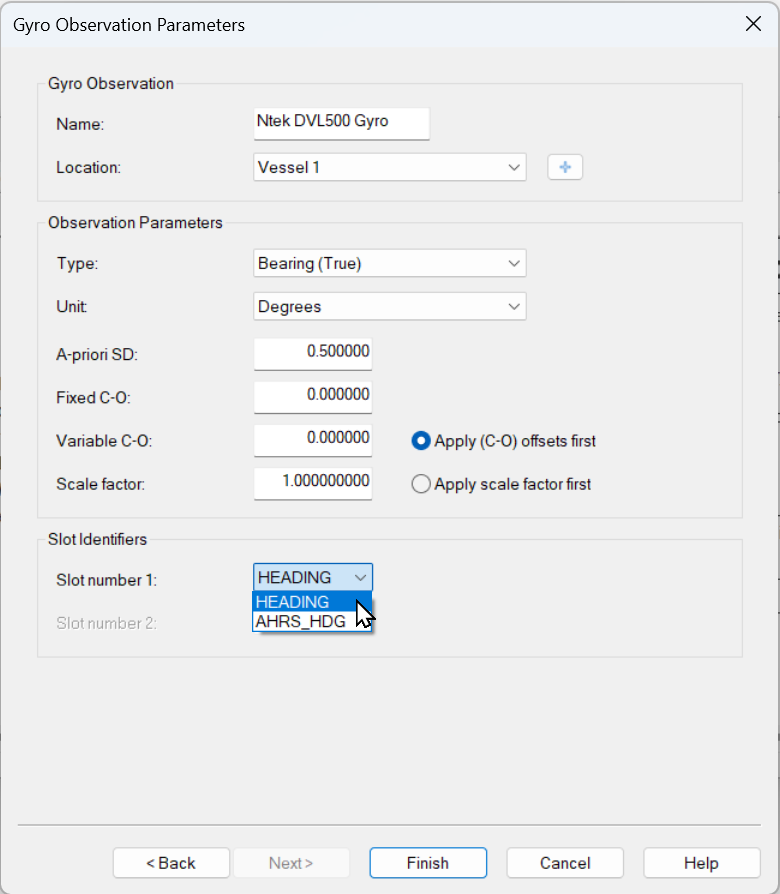Collapse the Slot number 1 combo box
Screen dimensions: 780x894
coord(313,577)
